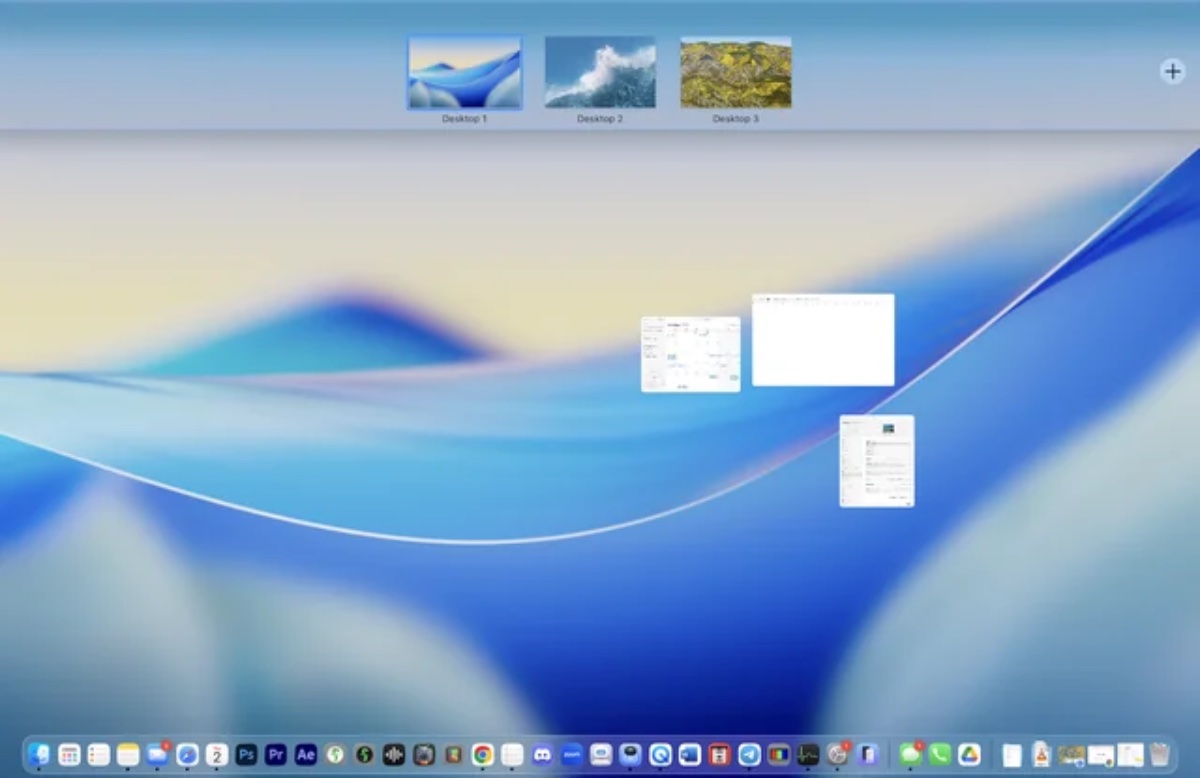The width and height of the screenshot is (1200, 778).
Task: Open Zoom from the dock
Action: (x=572, y=754)
